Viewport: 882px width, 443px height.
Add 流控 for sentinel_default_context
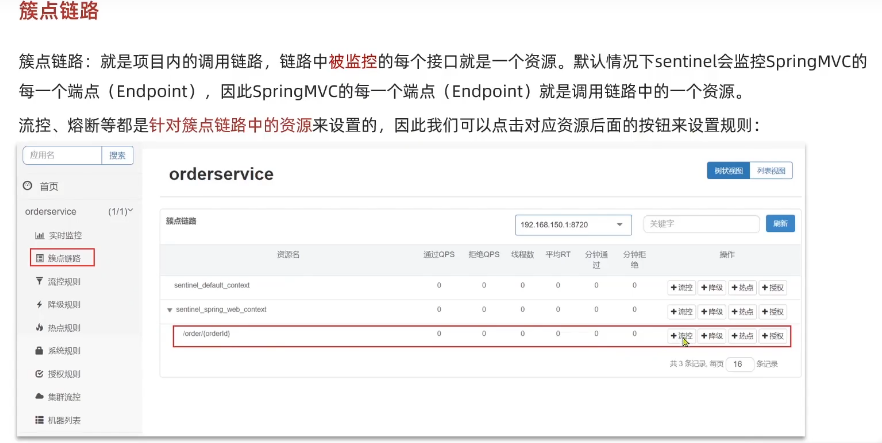pyautogui.click(x=681, y=287)
